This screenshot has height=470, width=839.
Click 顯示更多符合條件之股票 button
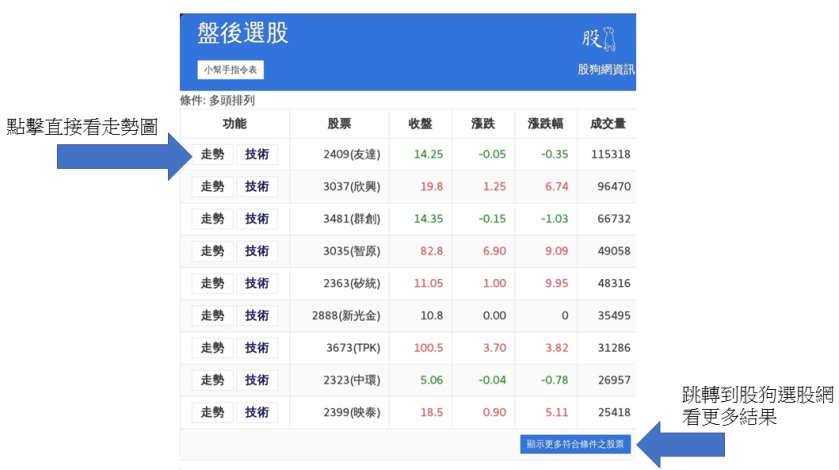click(575, 444)
